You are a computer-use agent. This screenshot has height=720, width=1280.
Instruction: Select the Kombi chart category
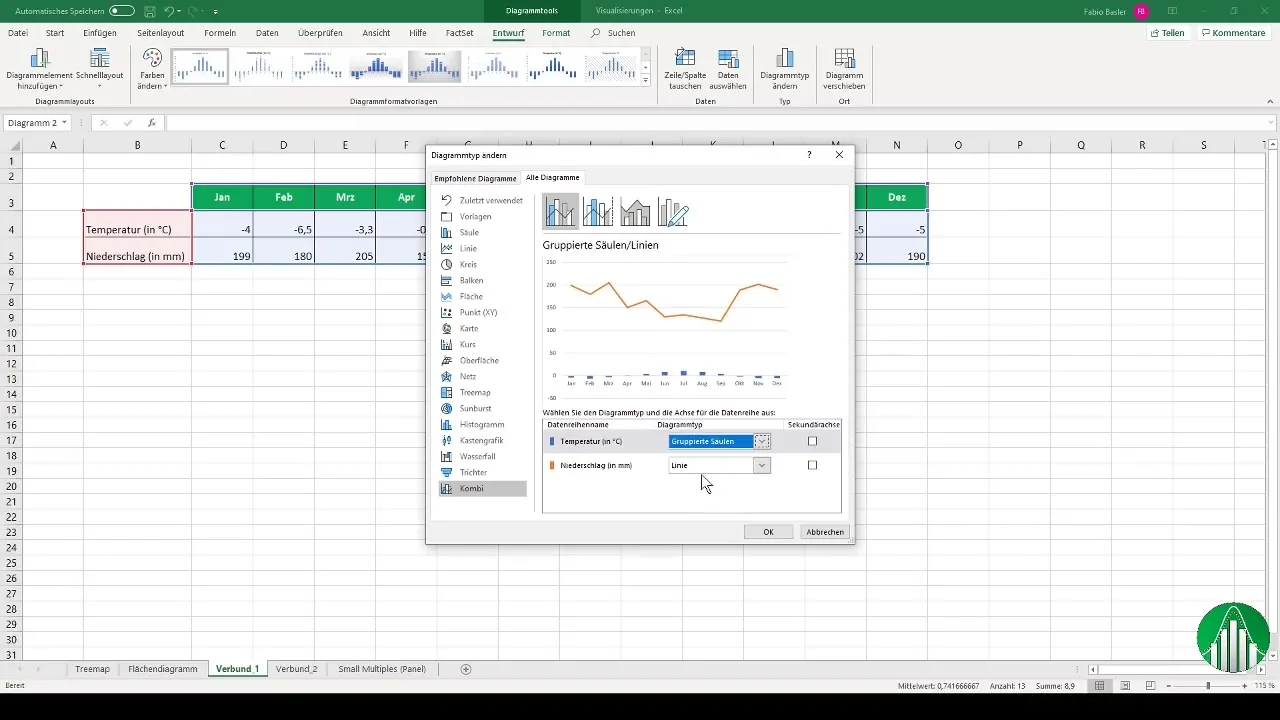pyautogui.click(x=482, y=489)
